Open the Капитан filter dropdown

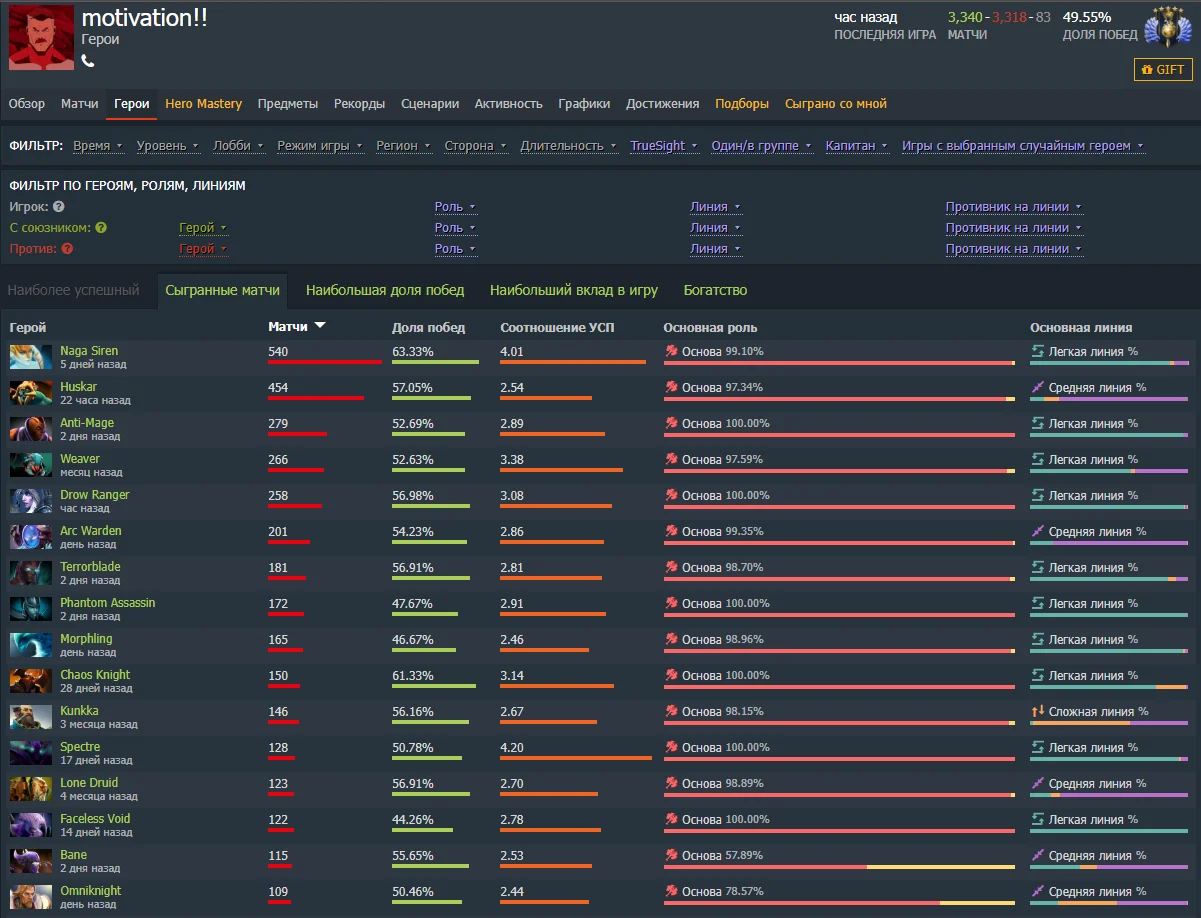(x=857, y=146)
